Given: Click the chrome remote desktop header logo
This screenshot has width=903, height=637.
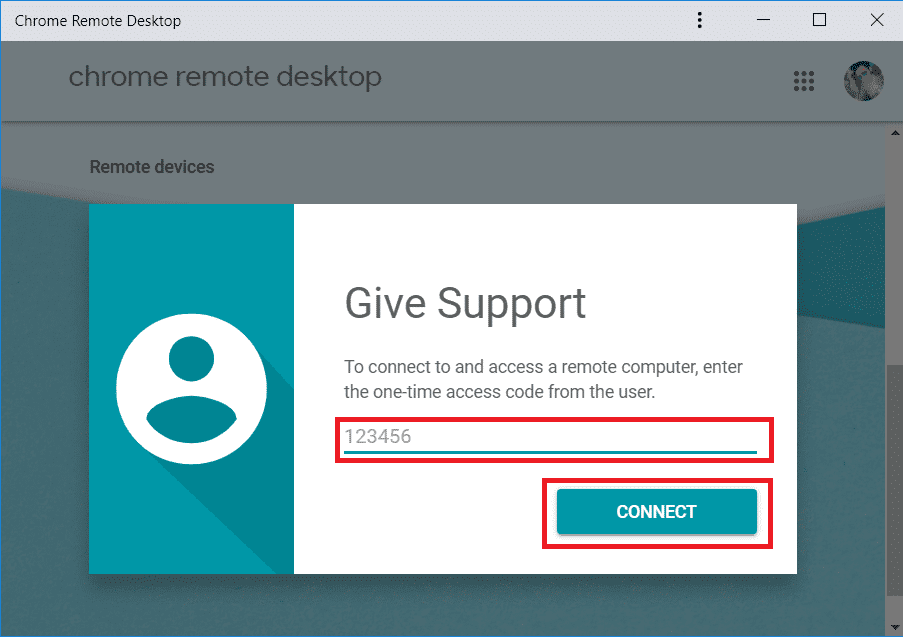Looking at the screenshot, I should click(x=225, y=77).
